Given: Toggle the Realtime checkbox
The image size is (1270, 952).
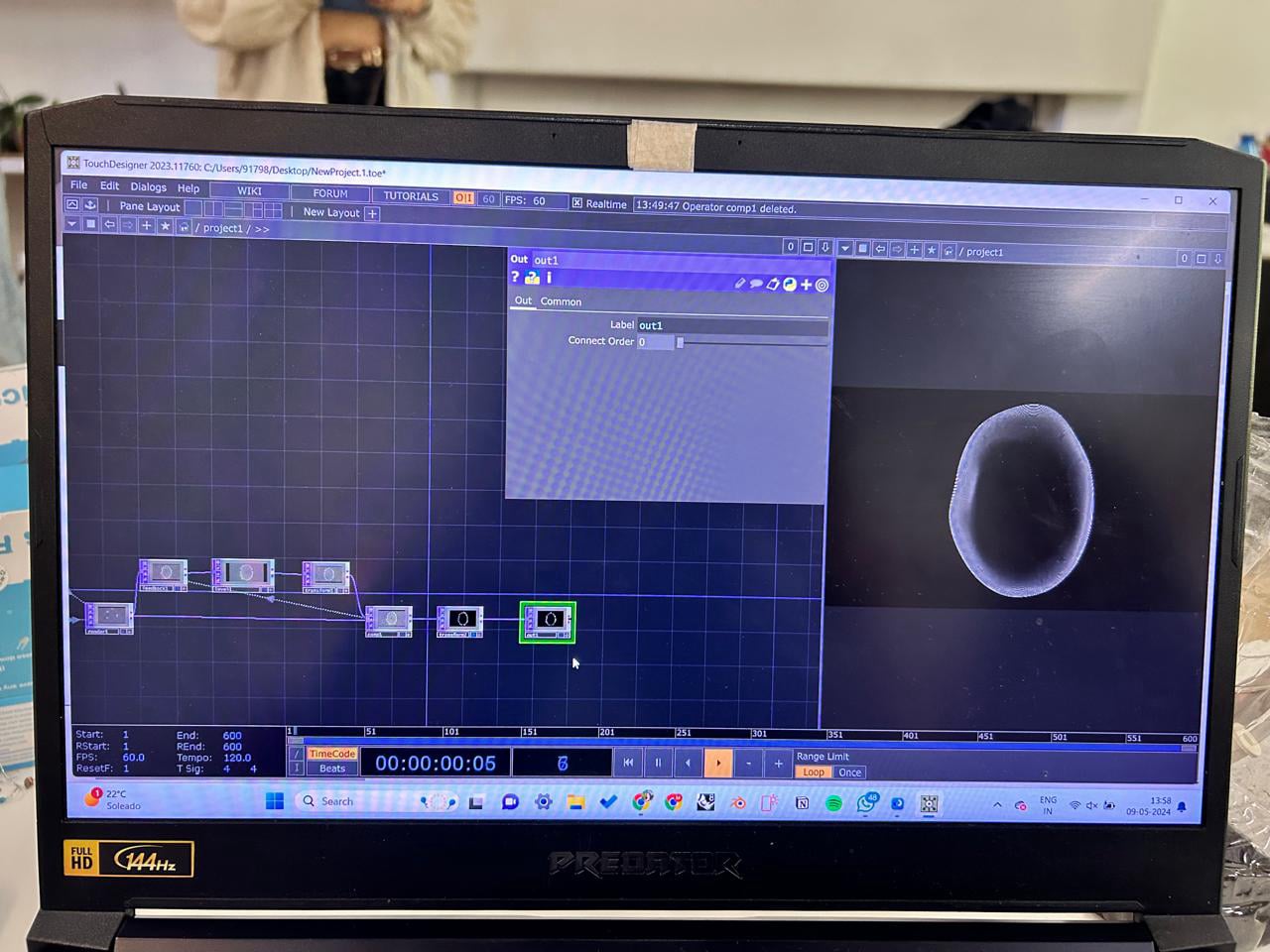Looking at the screenshot, I should point(577,203).
